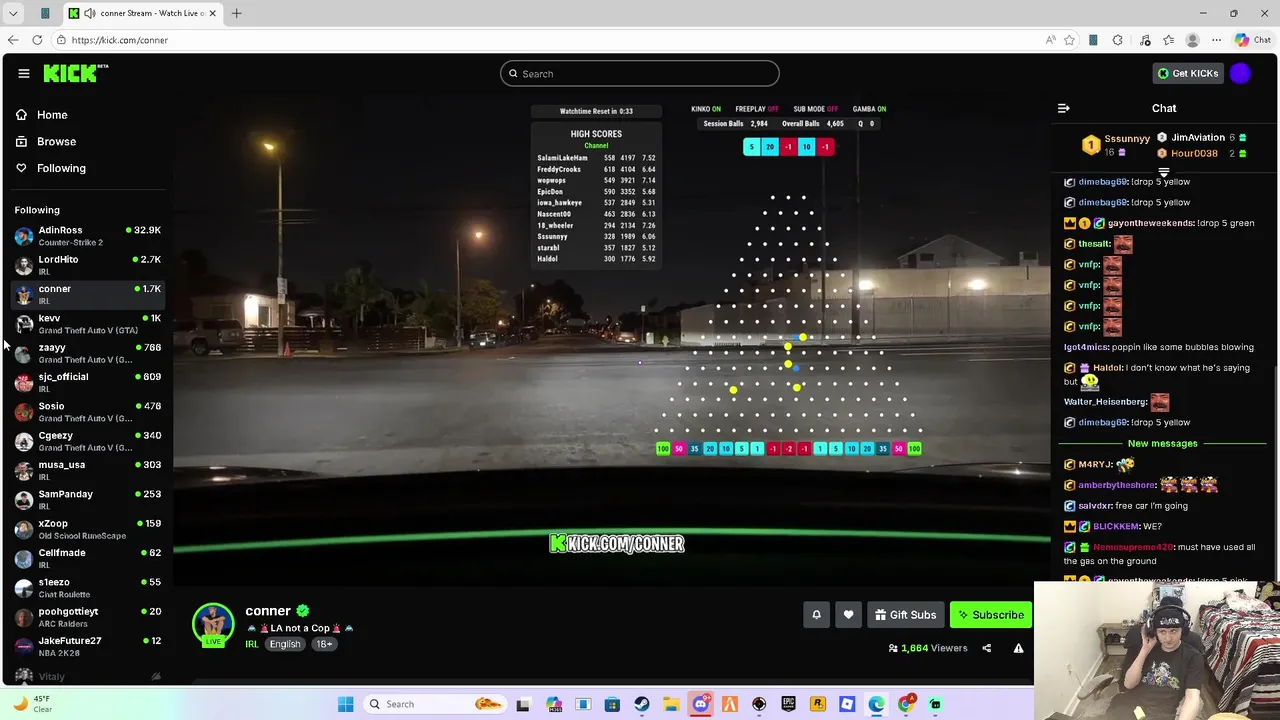Open the purple user avatar menu
The image size is (1280, 720).
coord(1240,73)
